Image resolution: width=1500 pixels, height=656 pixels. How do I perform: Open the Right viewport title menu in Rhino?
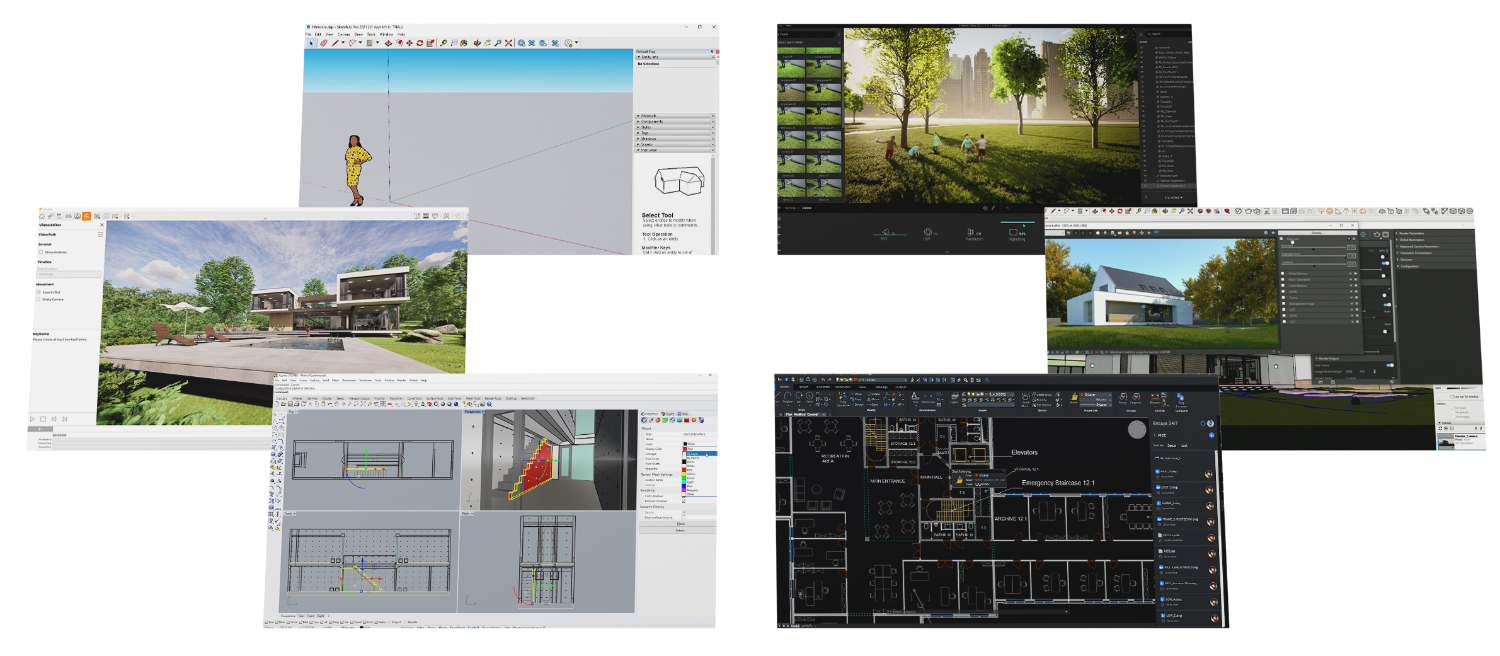467,514
